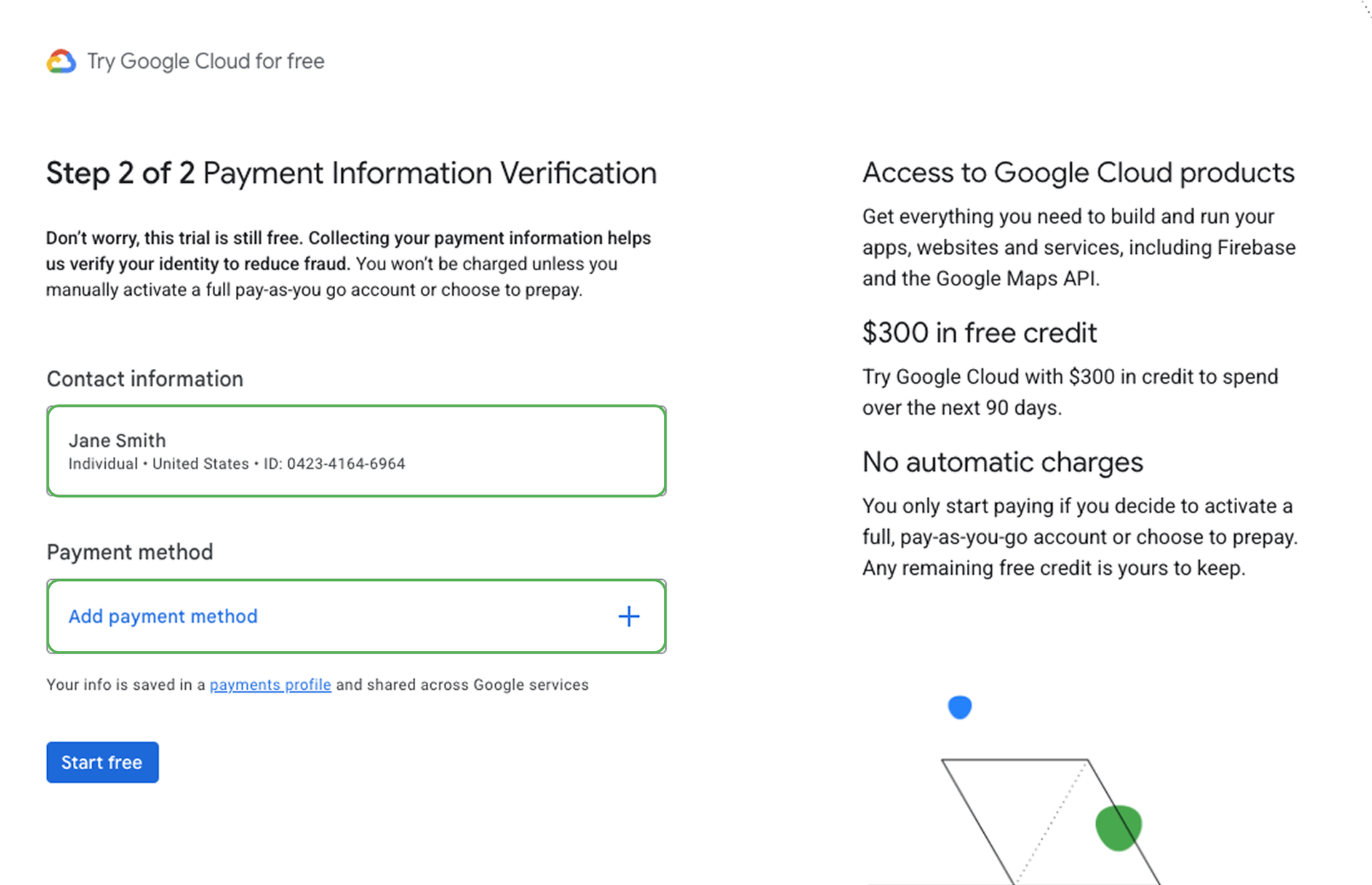
Task: Select the Add payment method text
Action: [163, 616]
